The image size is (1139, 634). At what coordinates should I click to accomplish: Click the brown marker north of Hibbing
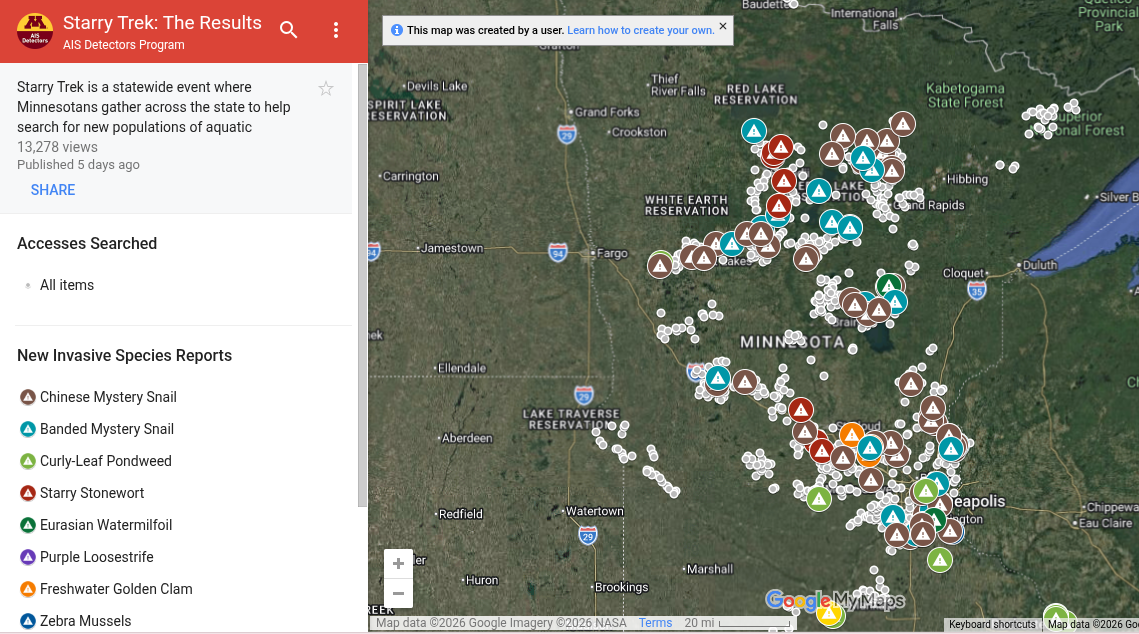(x=902, y=124)
